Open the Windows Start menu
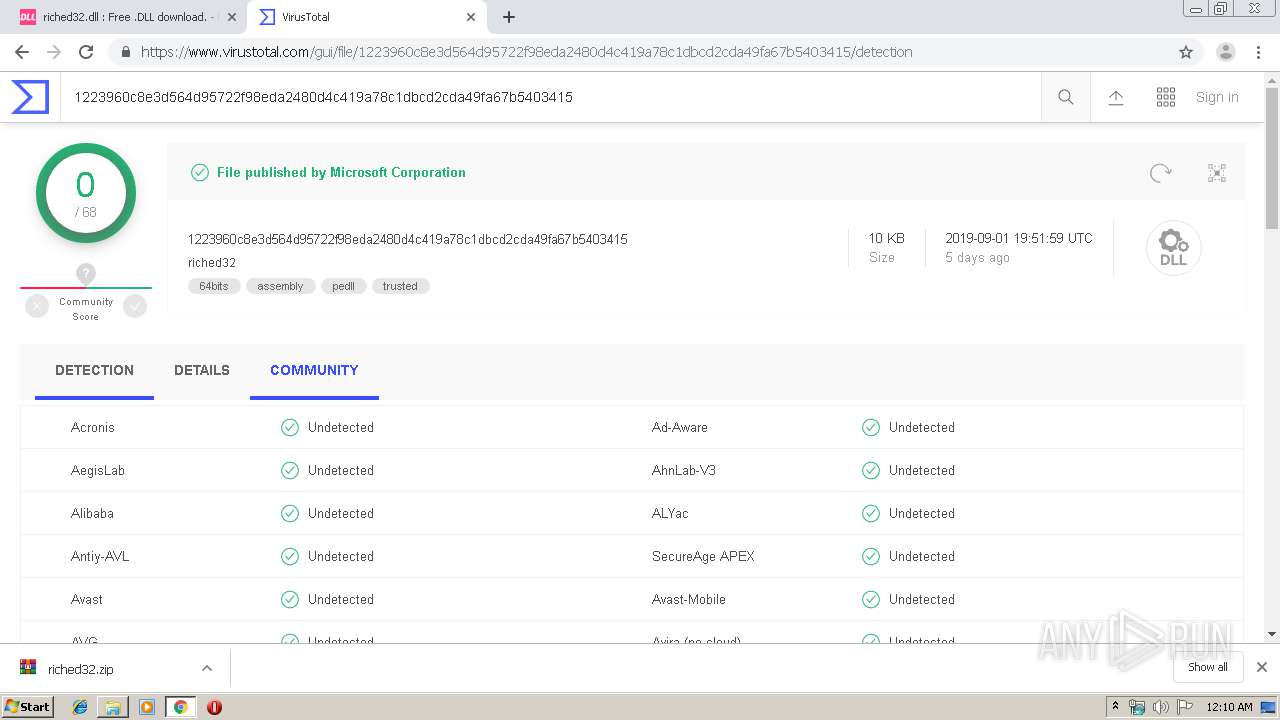Image resolution: width=1280 pixels, height=720 pixels. (28, 707)
